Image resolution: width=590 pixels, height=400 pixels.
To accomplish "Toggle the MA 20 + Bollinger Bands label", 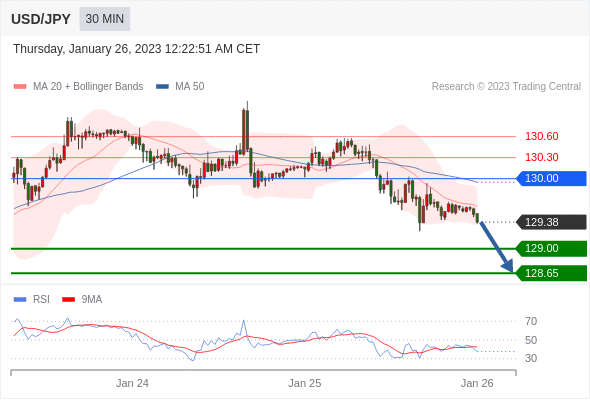I will (x=88, y=87).
